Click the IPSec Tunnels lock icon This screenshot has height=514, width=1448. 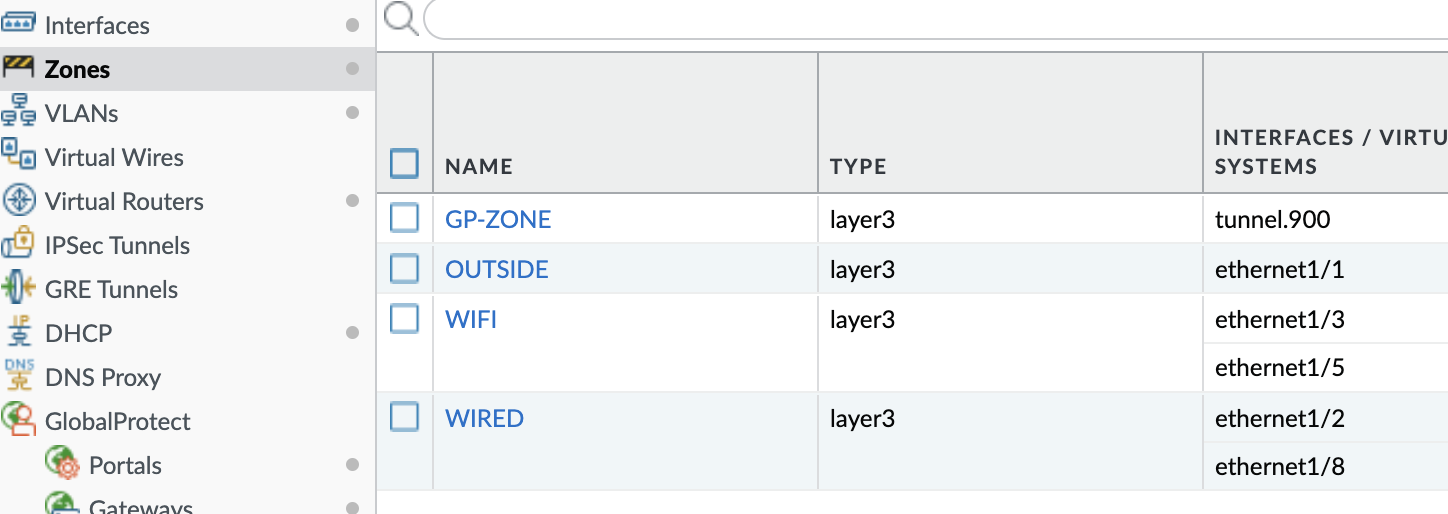point(19,245)
